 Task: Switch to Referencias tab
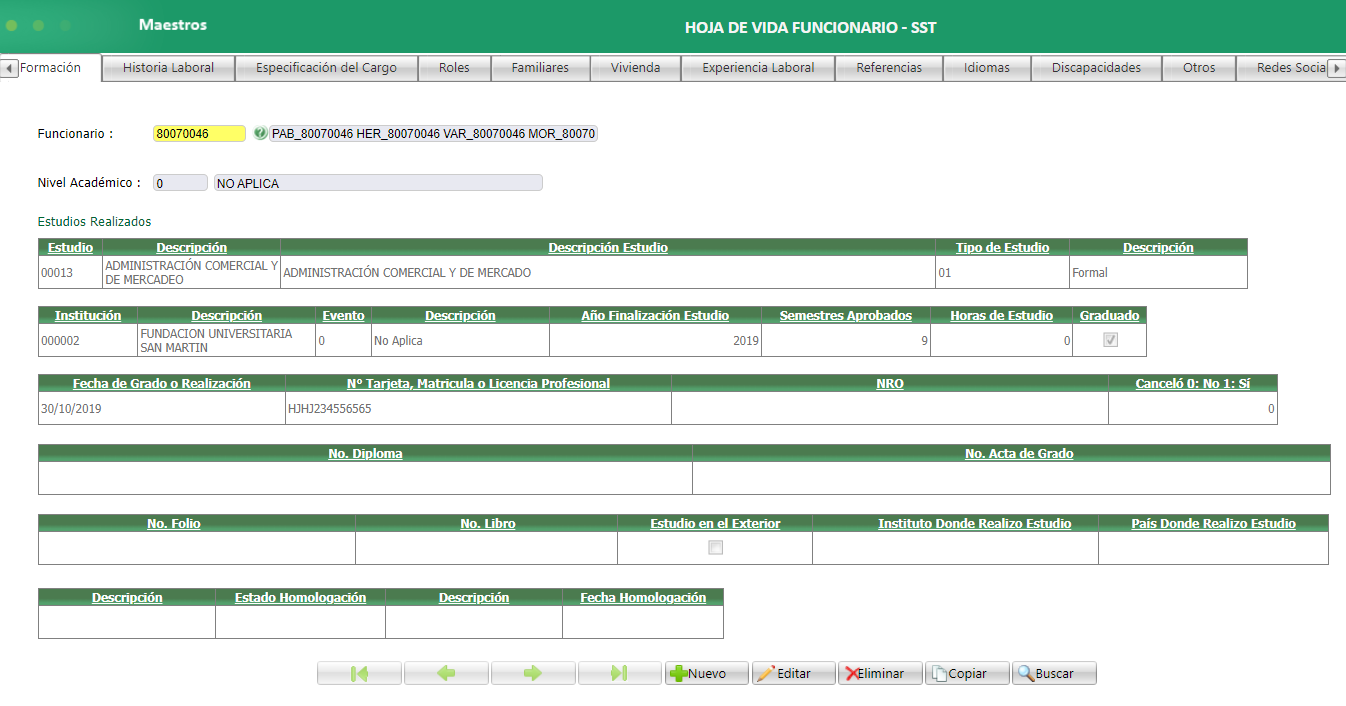click(889, 68)
